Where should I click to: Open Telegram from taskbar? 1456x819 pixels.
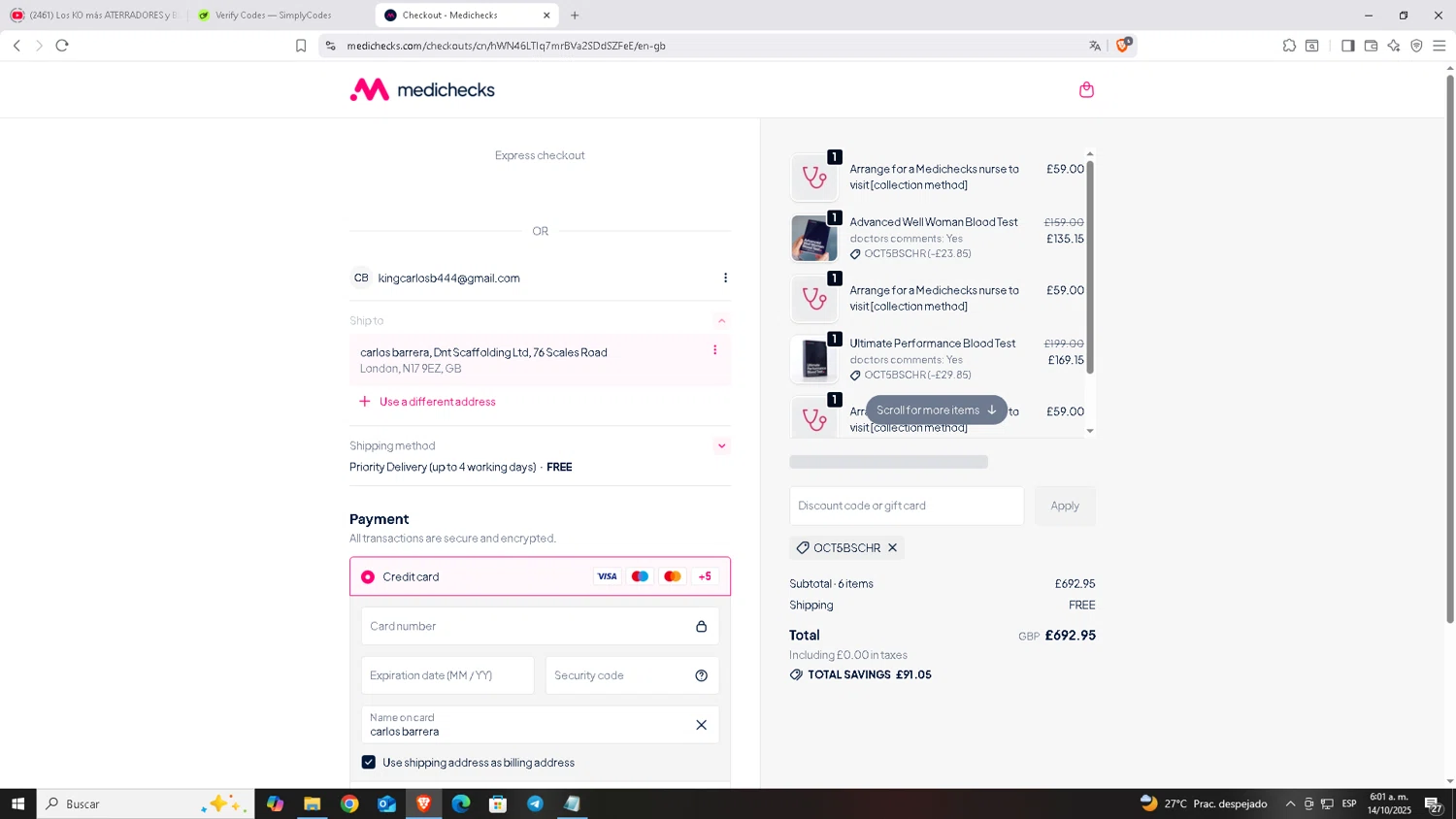[535, 803]
